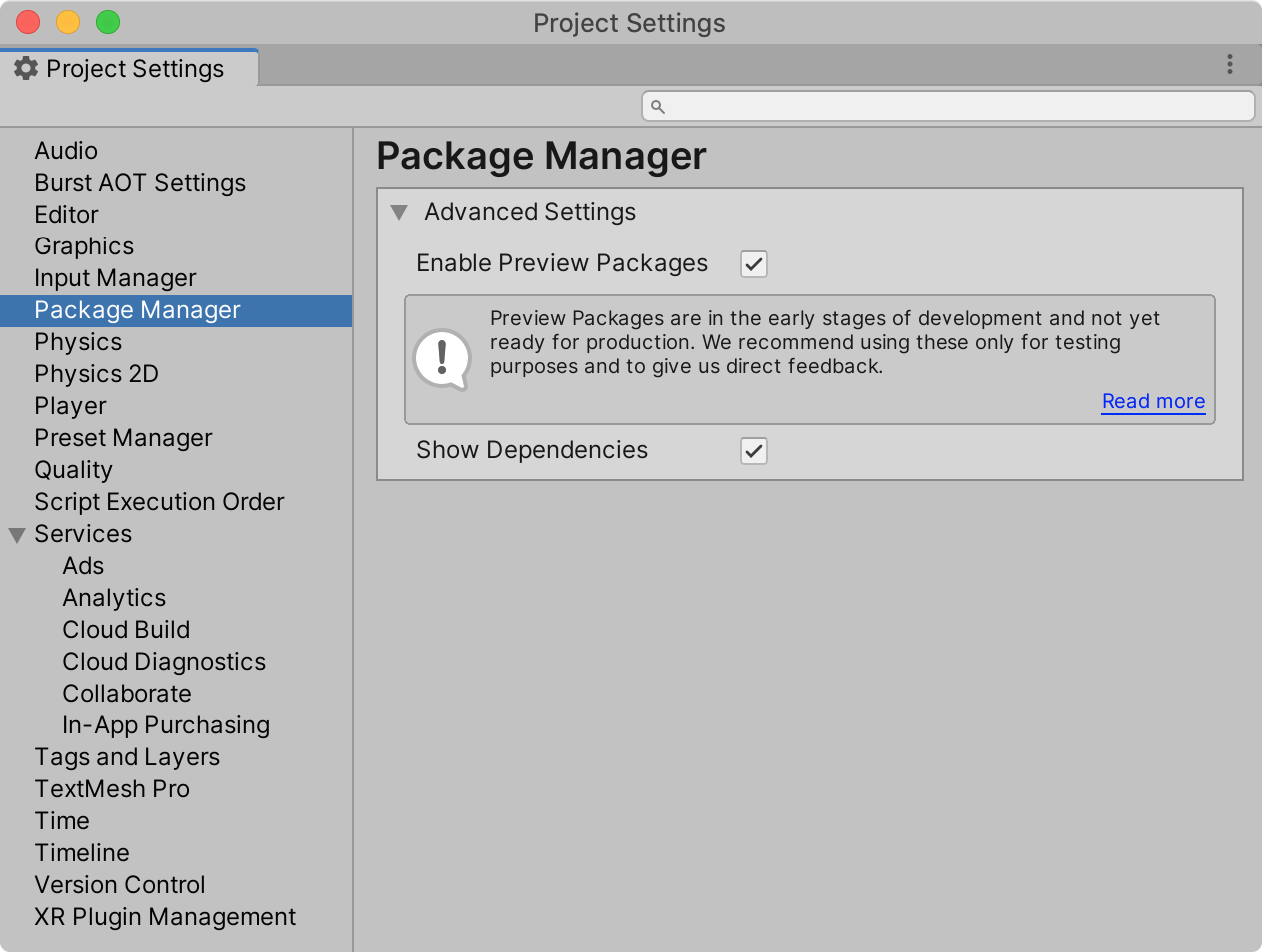
Task: Click the exclamation warning info icon
Action: click(x=442, y=359)
